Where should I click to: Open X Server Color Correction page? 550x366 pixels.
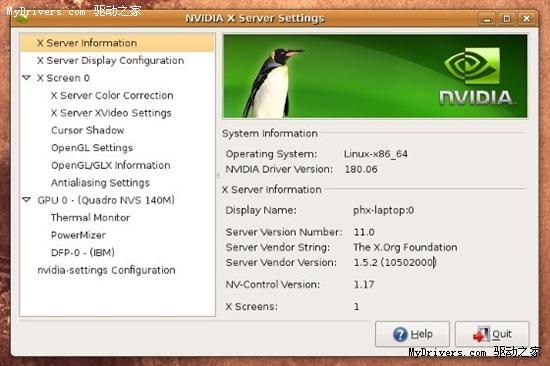pos(112,95)
